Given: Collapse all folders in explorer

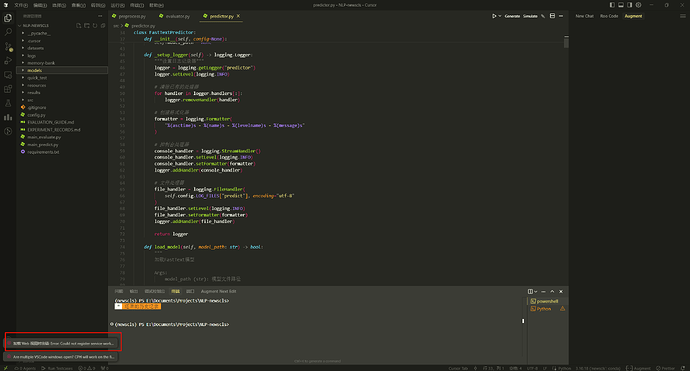Looking at the screenshot, I should tap(103, 26).
